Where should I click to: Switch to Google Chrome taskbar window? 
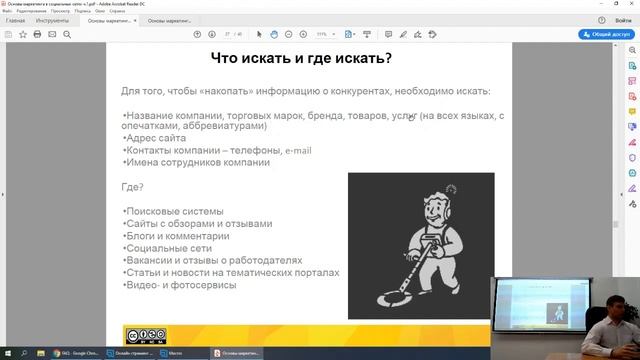click(x=76, y=353)
